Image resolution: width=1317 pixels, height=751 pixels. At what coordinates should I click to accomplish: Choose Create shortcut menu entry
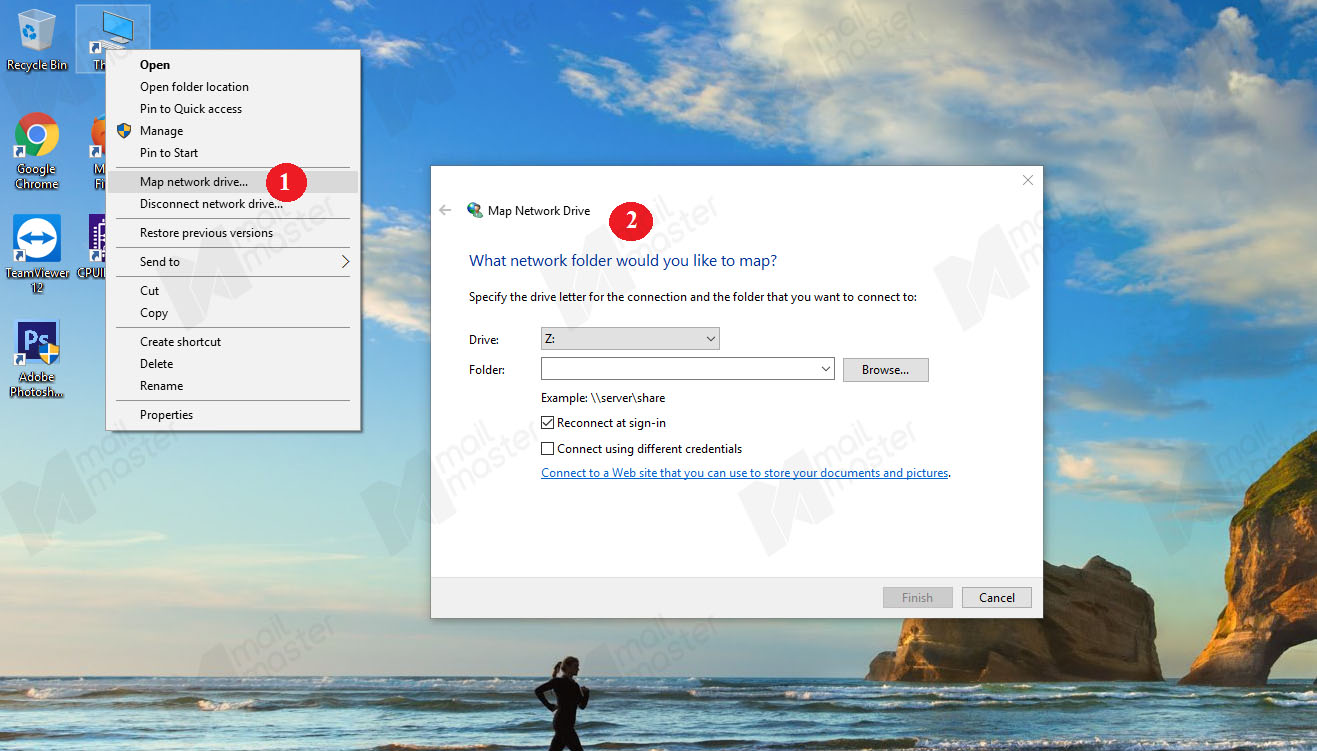pos(233,342)
